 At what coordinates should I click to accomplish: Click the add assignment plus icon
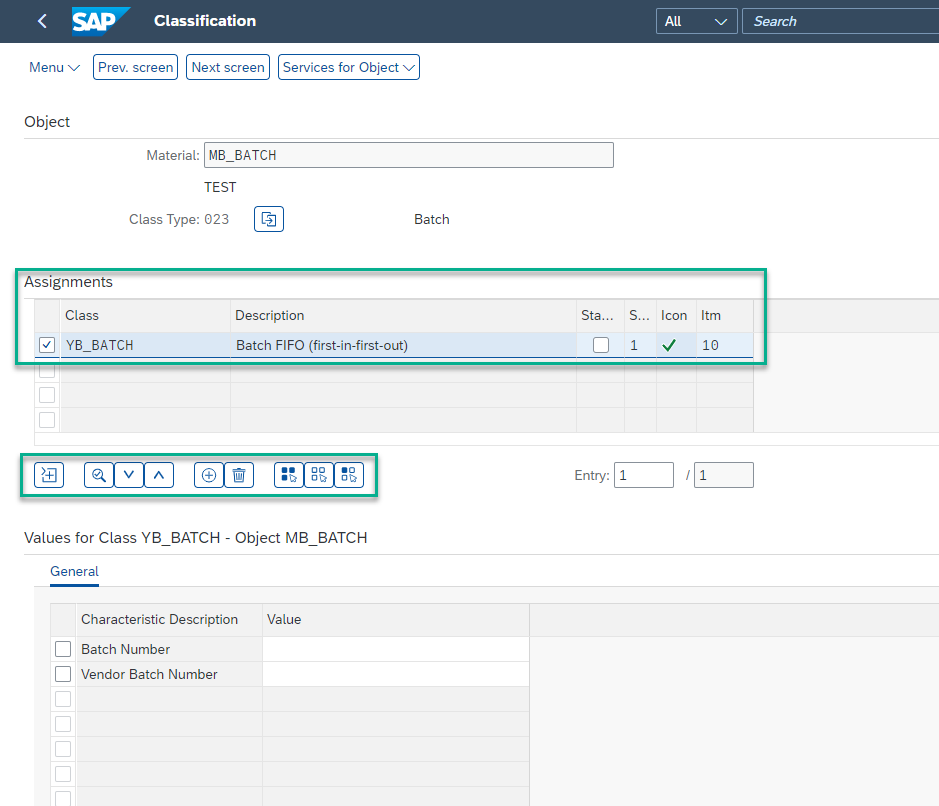[x=209, y=475]
